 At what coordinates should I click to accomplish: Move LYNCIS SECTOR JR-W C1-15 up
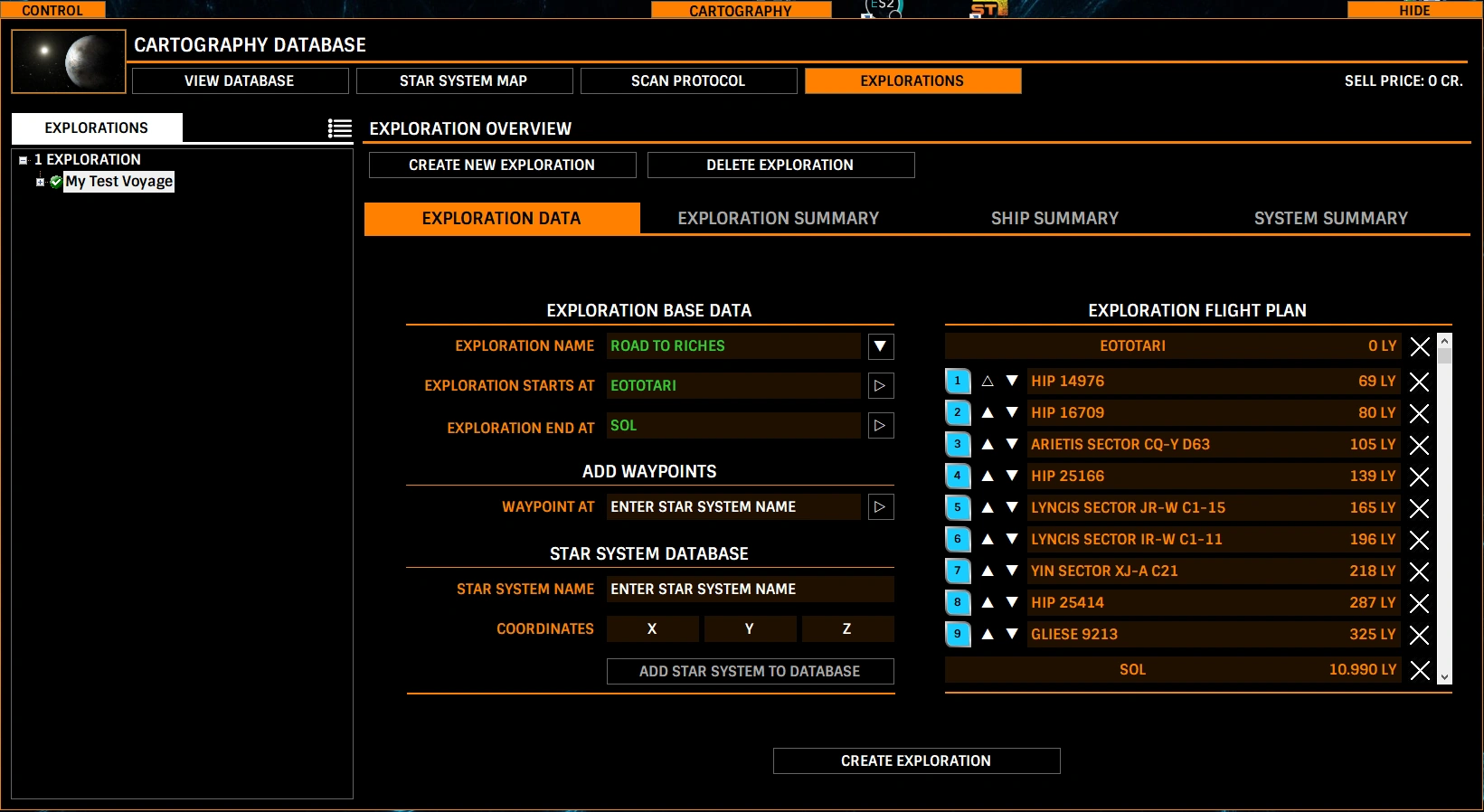[988, 507]
